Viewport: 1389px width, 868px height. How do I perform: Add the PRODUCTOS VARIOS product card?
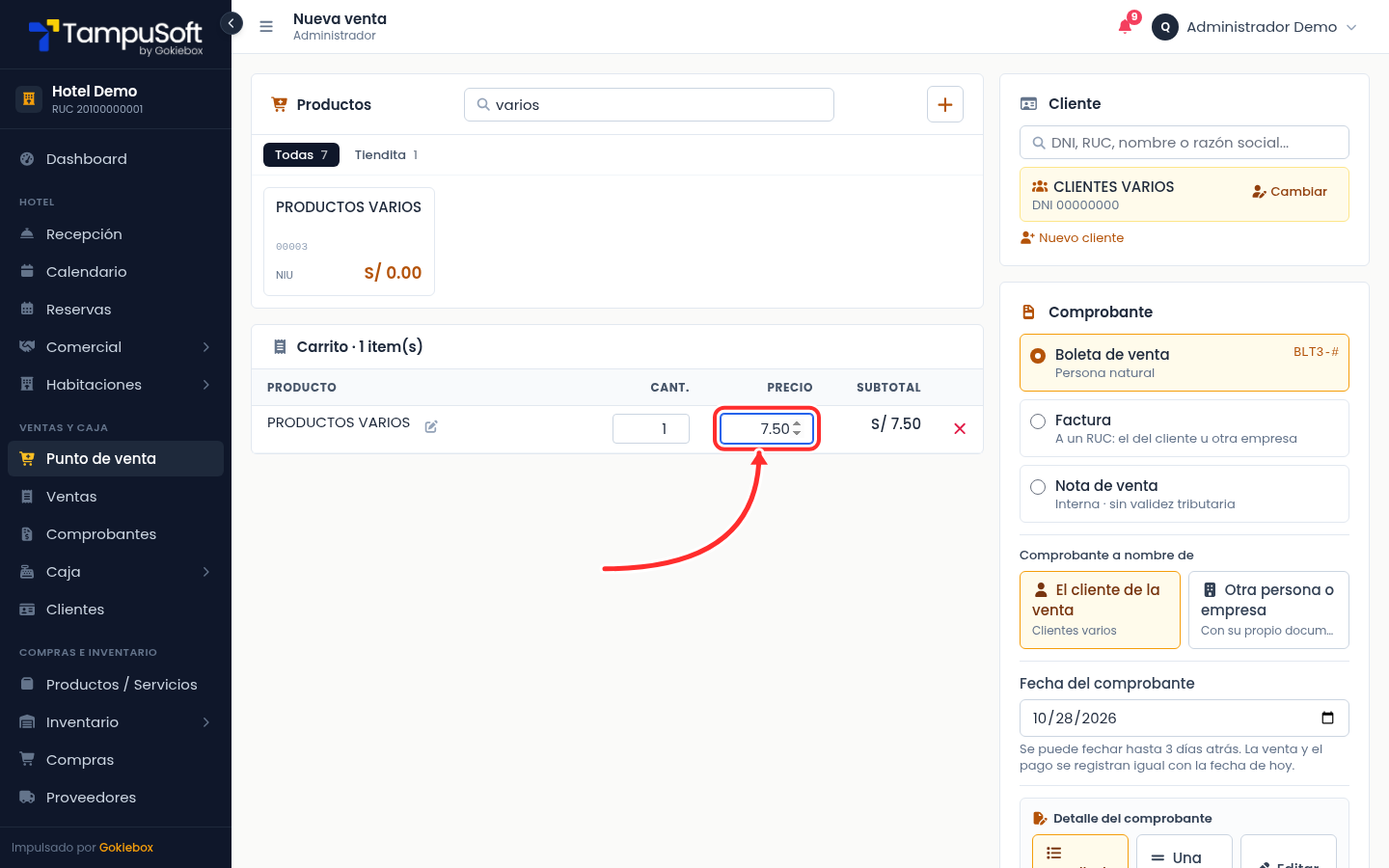coord(349,241)
